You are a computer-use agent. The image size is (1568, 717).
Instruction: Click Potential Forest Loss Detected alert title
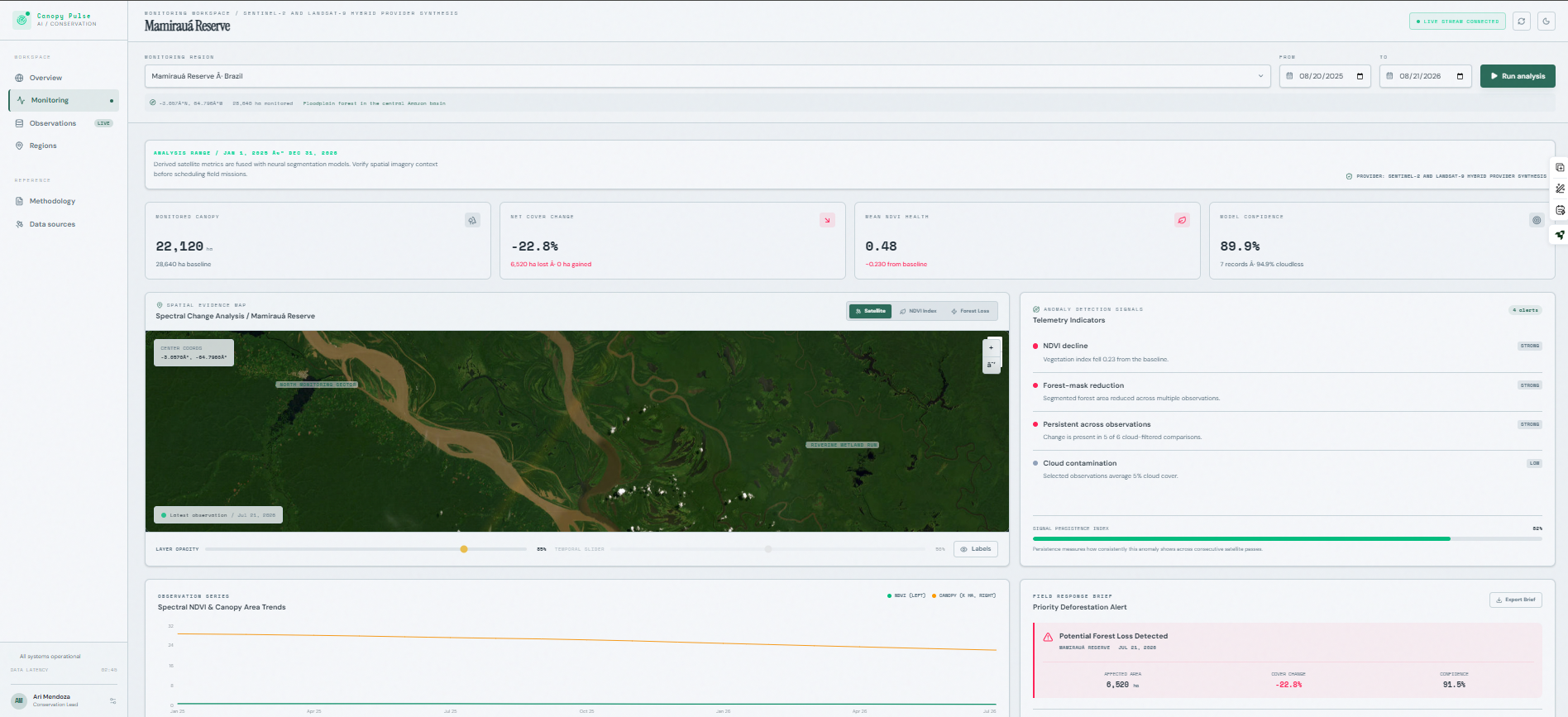pos(1113,636)
